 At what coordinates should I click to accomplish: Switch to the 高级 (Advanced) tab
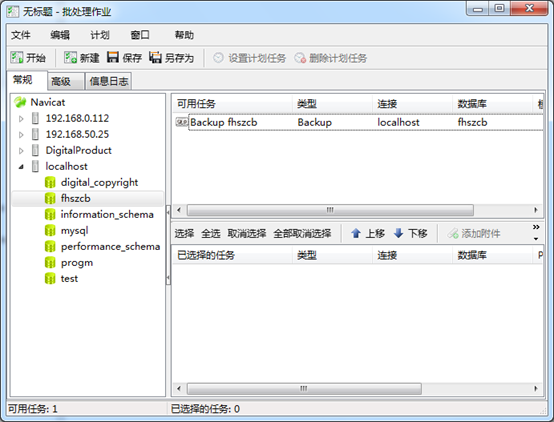click(x=61, y=82)
